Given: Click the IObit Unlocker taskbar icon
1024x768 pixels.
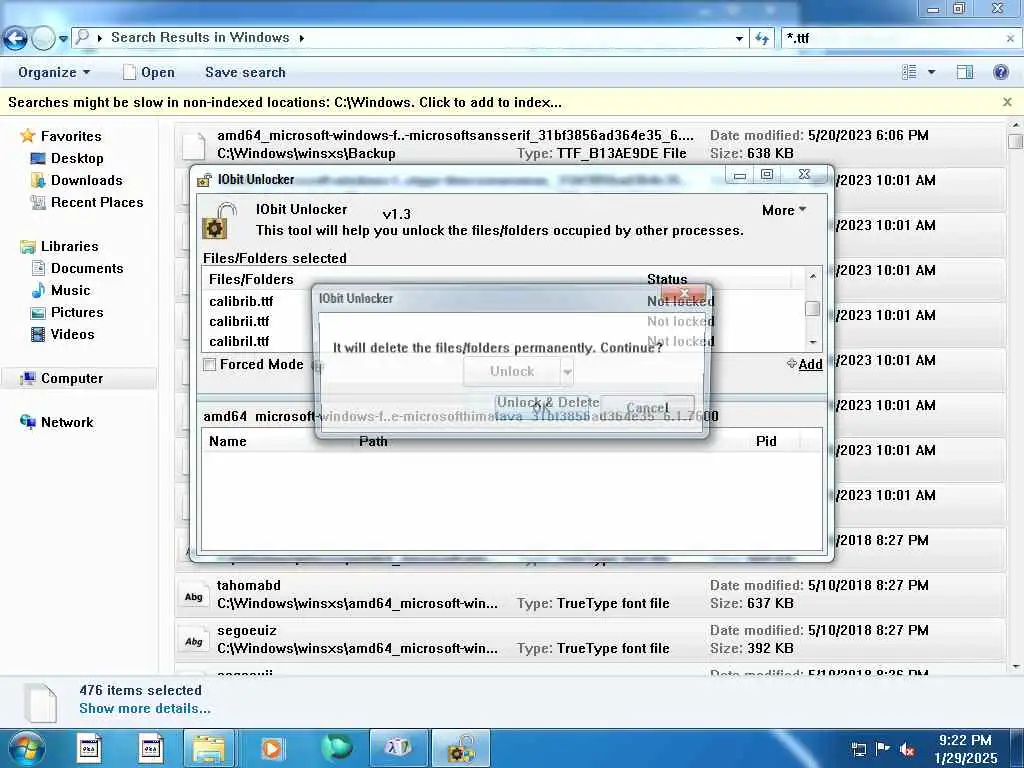Looking at the screenshot, I should pyautogui.click(x=461, y=748).
